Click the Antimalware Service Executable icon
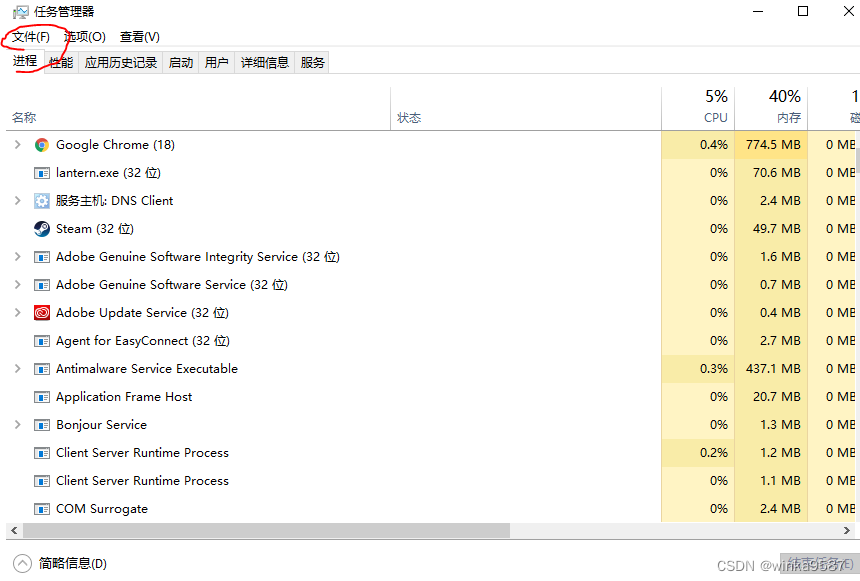The width and height of the screenshot is (860, 581). tap(42, 369)
